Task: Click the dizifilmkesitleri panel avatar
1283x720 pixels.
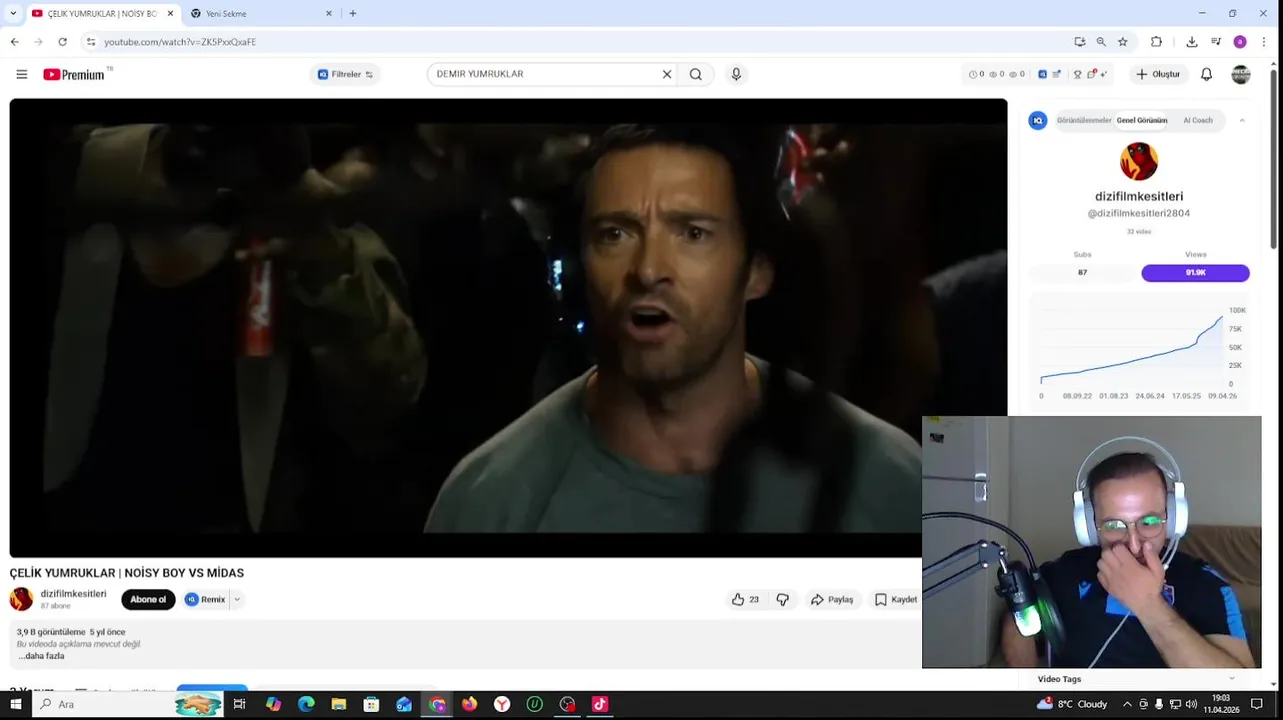Action: [x=1139, y=161]
